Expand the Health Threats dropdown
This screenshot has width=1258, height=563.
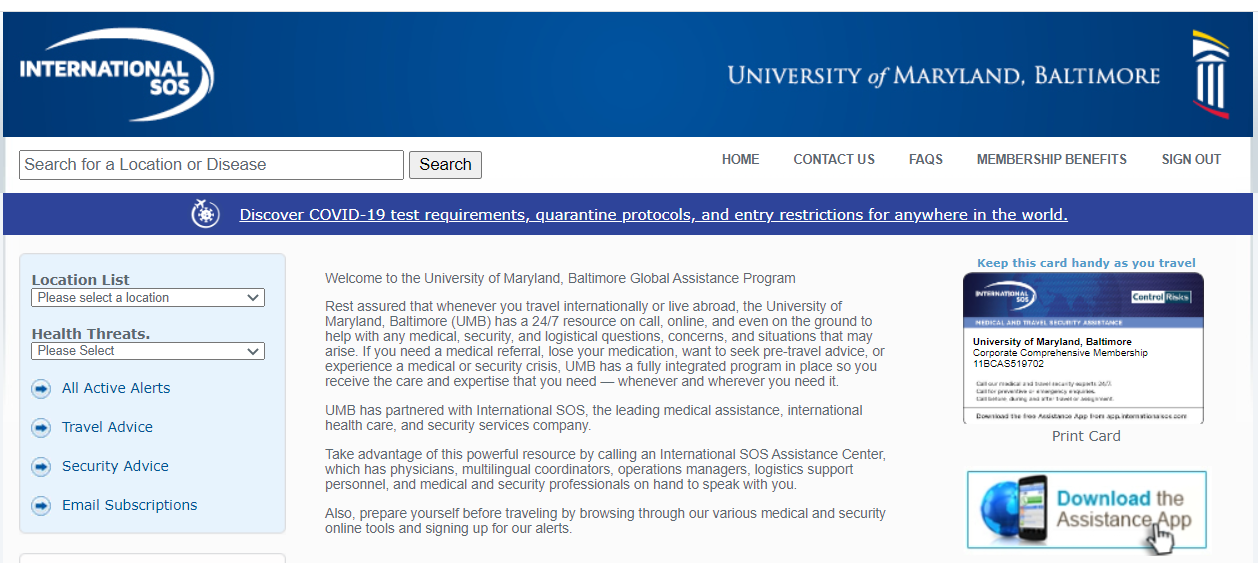pos(148,351)
